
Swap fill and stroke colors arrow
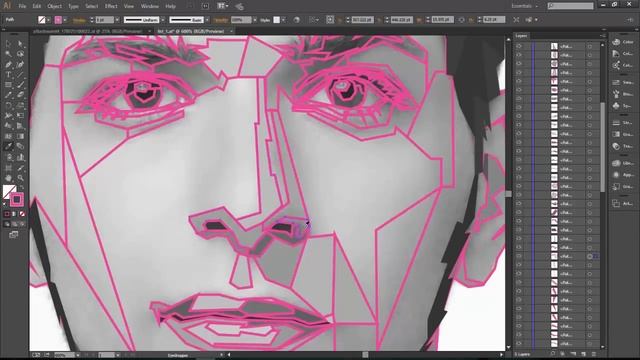pos(22,188)
